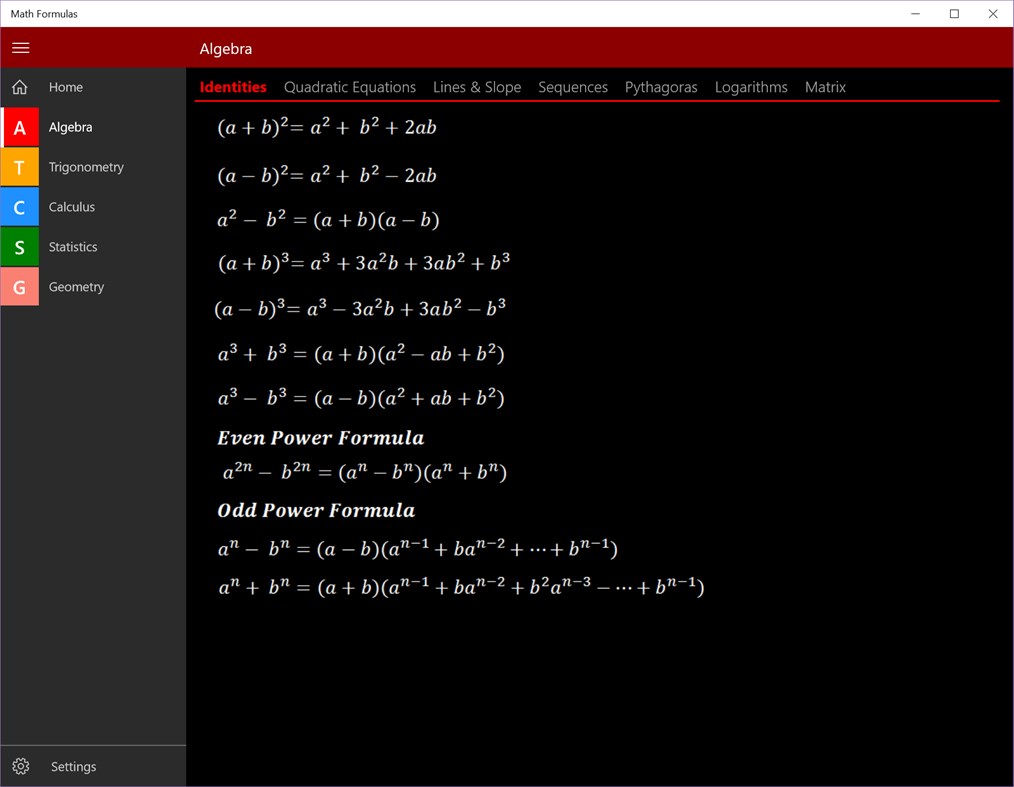Select the pink Geometry 'G' icon
Image resolution: width=1014 pixels, height=787 pixels.
(x=20, y=287)
